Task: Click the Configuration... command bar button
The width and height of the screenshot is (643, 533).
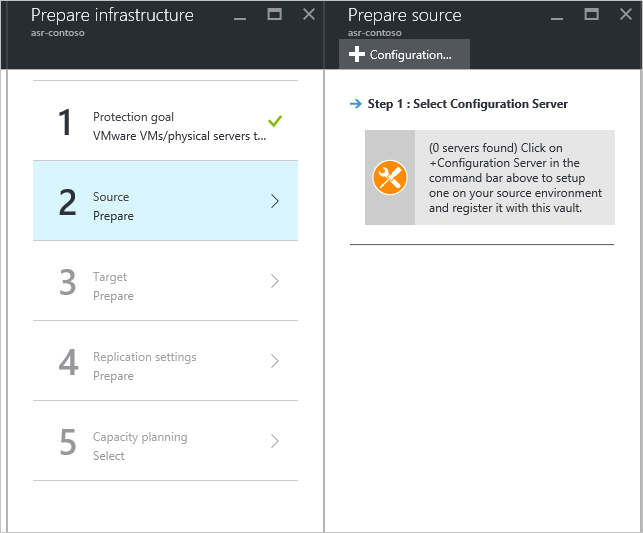Action: (x=404, y=54)
